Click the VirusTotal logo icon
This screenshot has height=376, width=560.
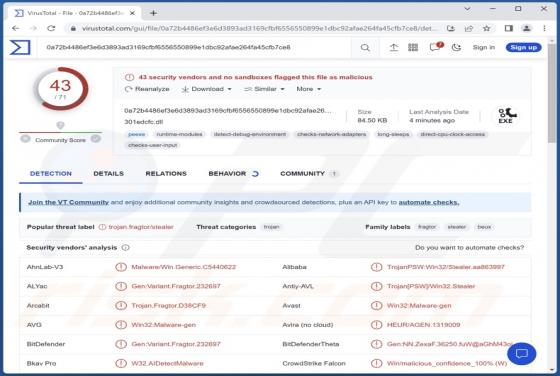point(20,47)
